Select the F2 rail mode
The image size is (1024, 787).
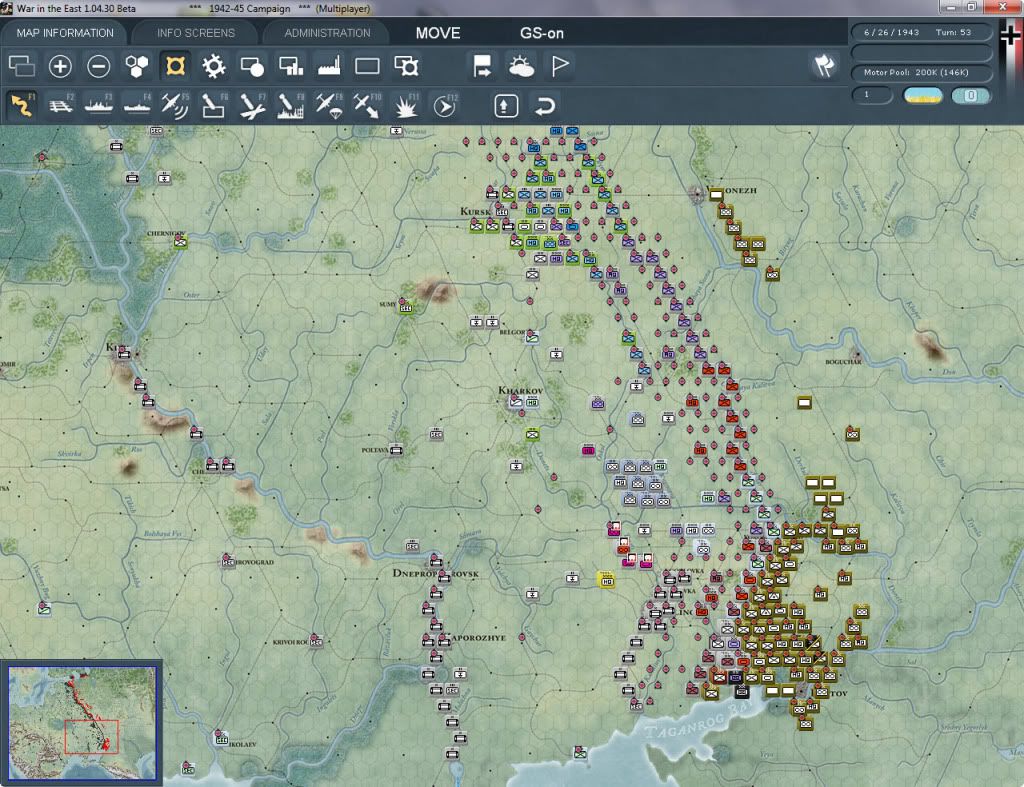pyautogui.click(x=61, y=105)
